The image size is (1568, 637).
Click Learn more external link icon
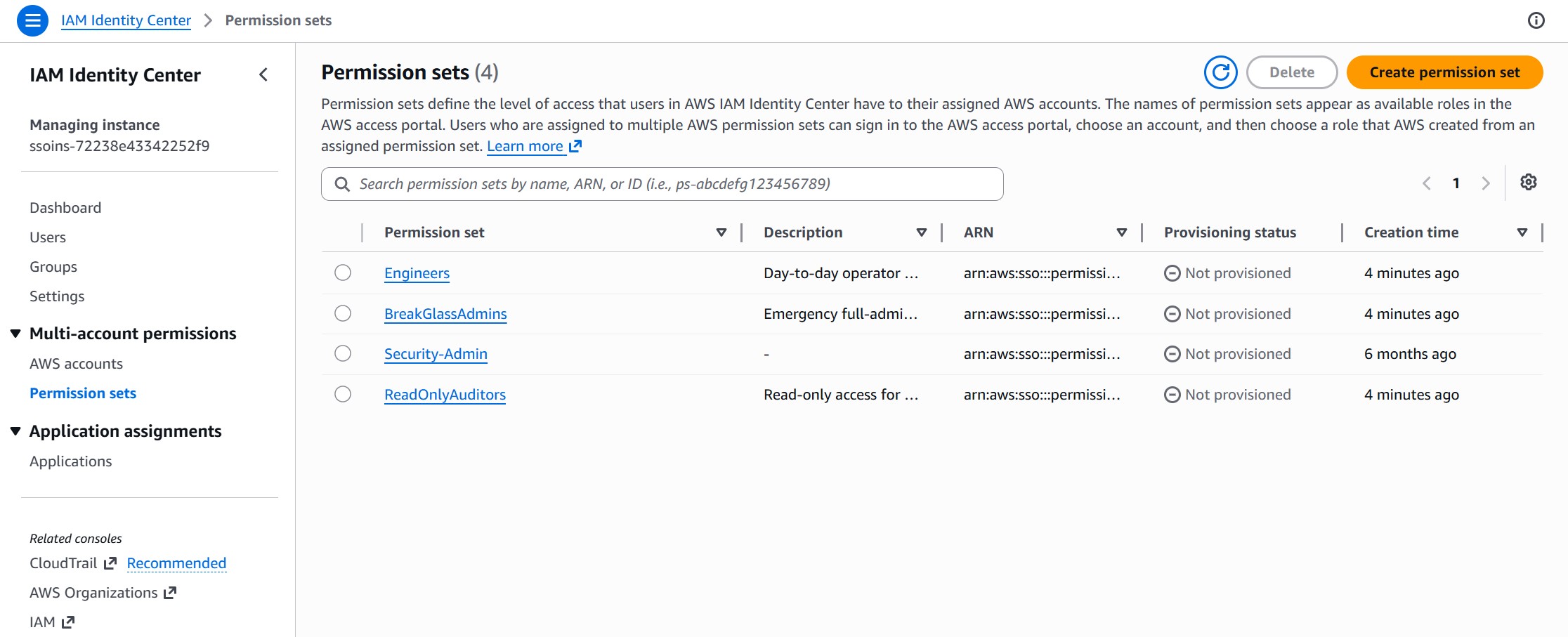(x=575, y=146)
